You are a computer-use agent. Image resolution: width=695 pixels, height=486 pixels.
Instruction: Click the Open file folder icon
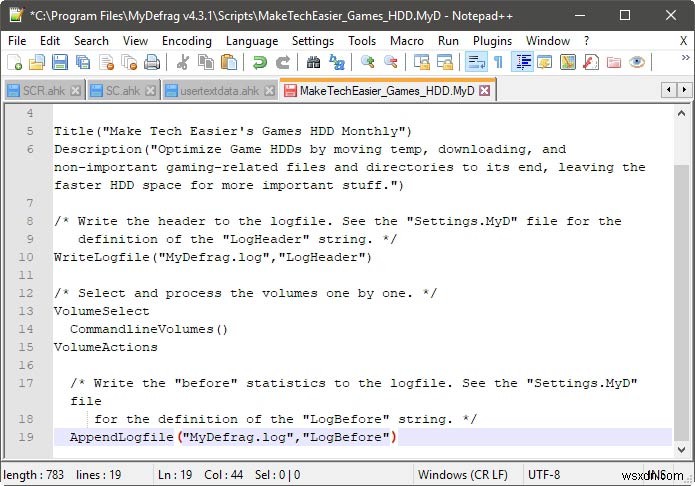coord(37,62)
